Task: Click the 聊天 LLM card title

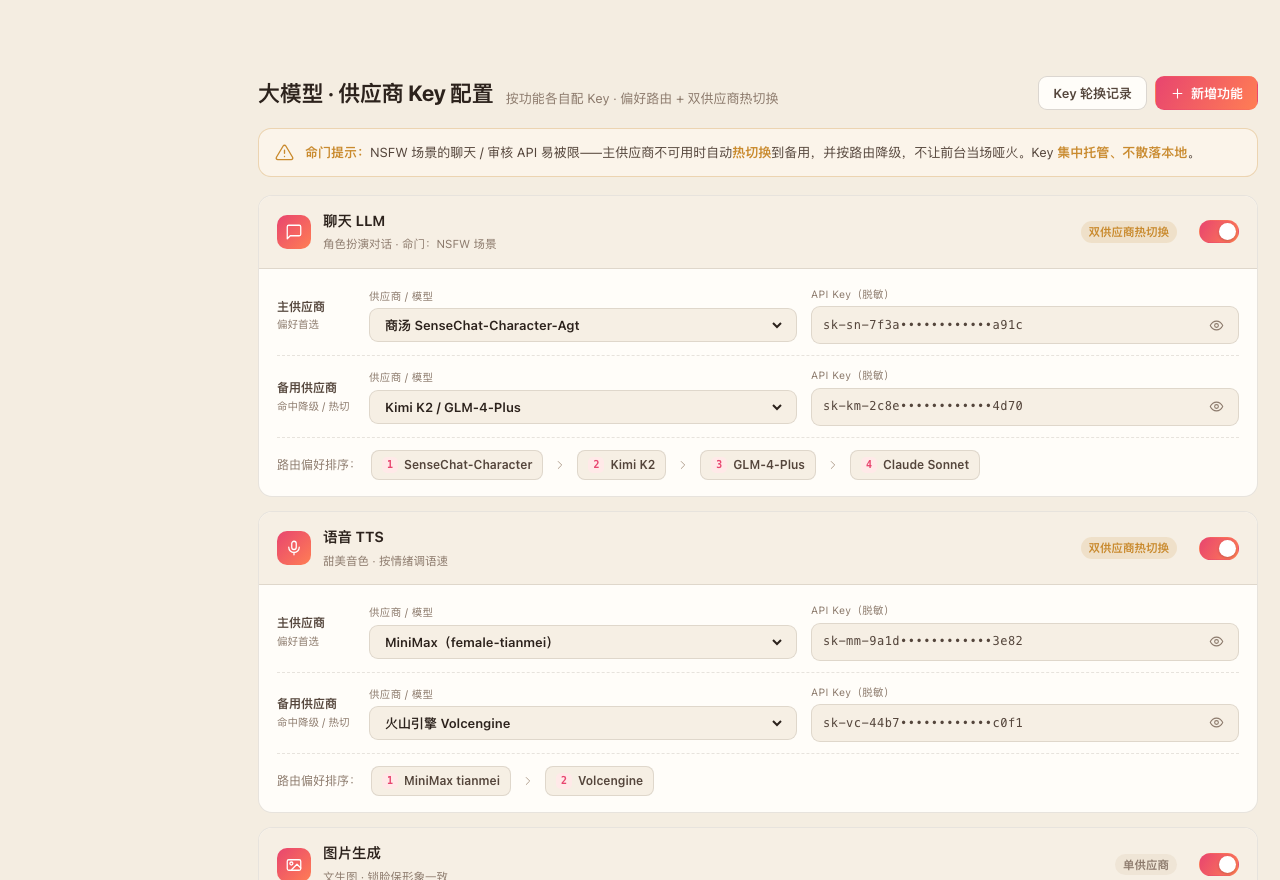Action: (354, 221)
